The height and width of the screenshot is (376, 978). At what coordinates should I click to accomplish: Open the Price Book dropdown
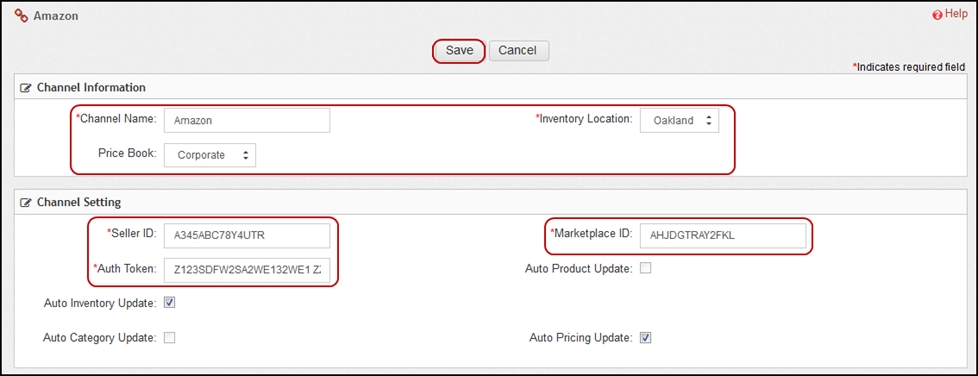[x=210, y=155]
